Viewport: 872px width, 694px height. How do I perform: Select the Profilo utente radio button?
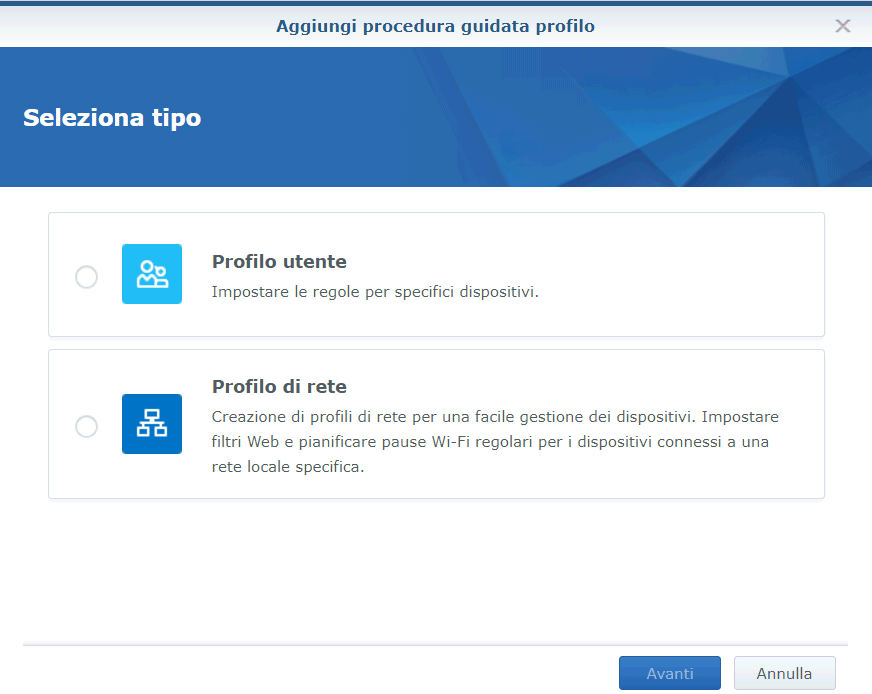[87, 277]
